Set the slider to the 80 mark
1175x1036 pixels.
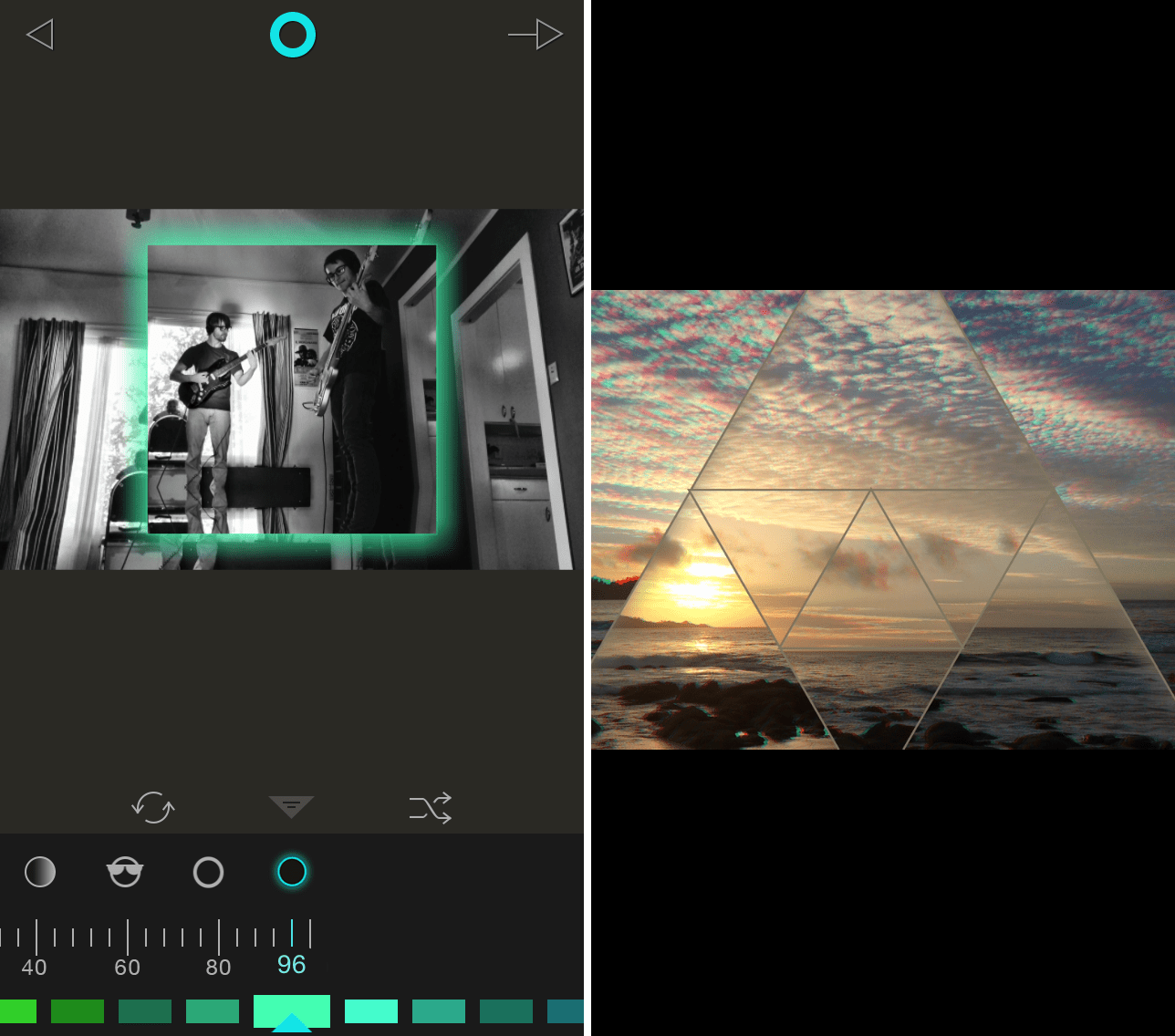click(219, 968)
